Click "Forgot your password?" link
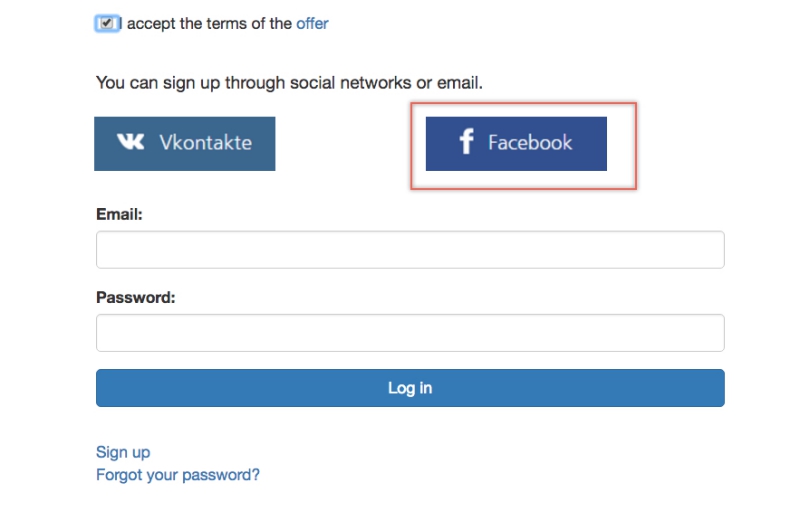 tap(178, 475)
